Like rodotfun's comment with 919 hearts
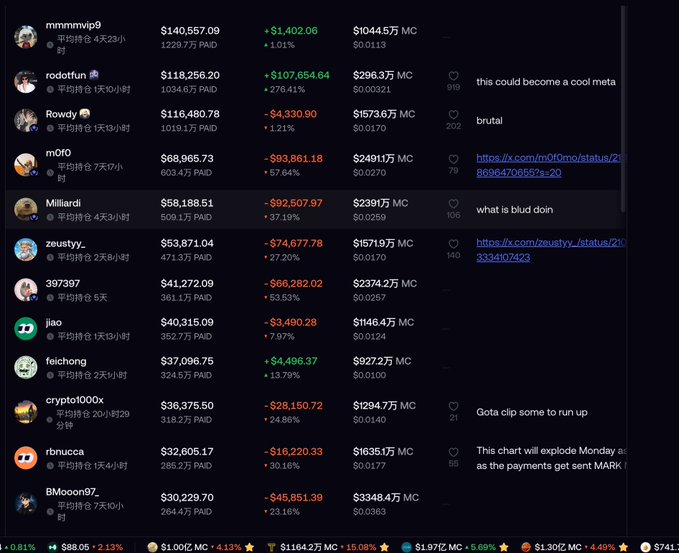This screenshot has height=553, width=679. [453, 76]
